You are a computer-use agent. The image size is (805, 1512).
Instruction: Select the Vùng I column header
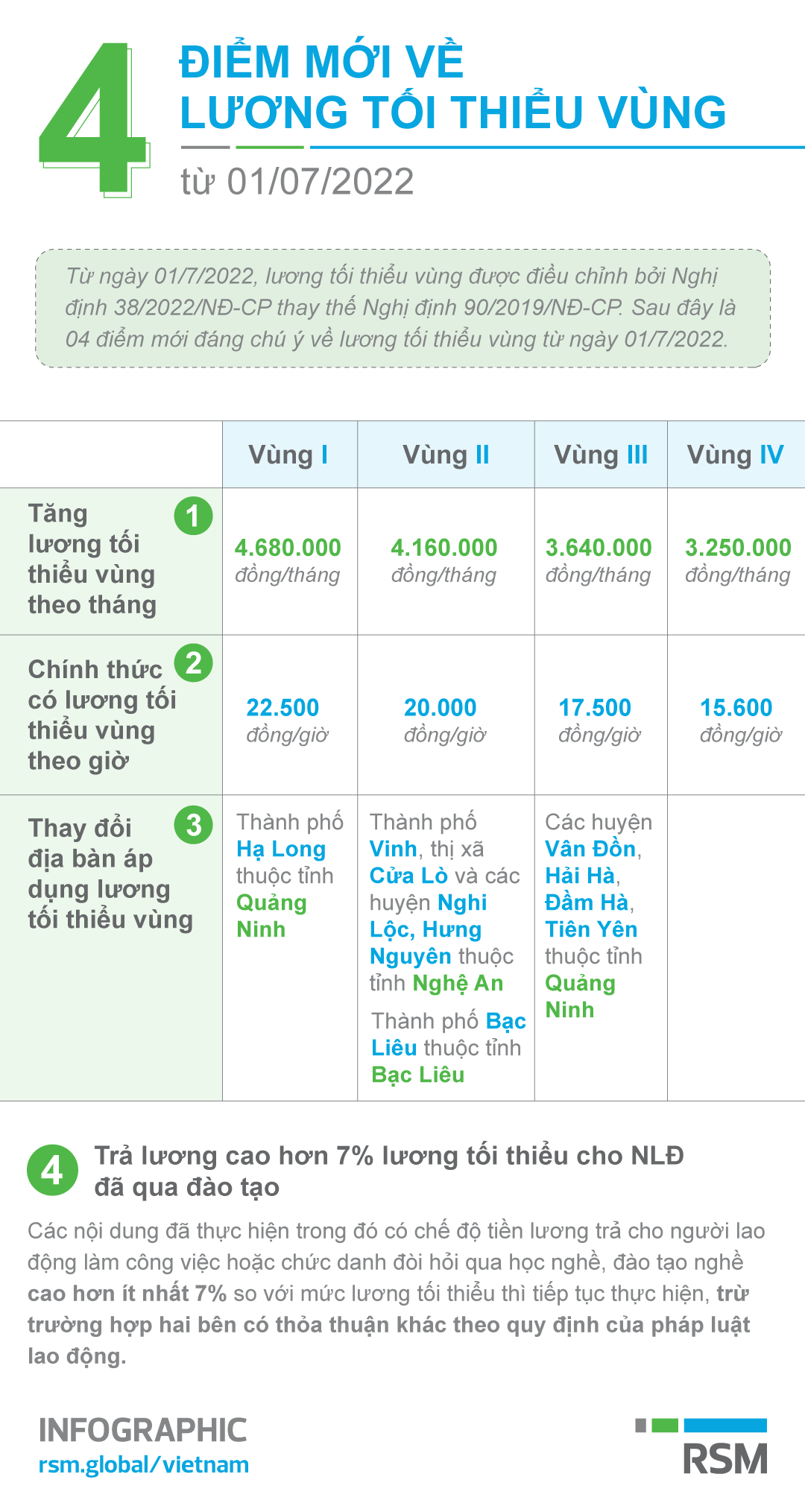click(x=289, y=455)
